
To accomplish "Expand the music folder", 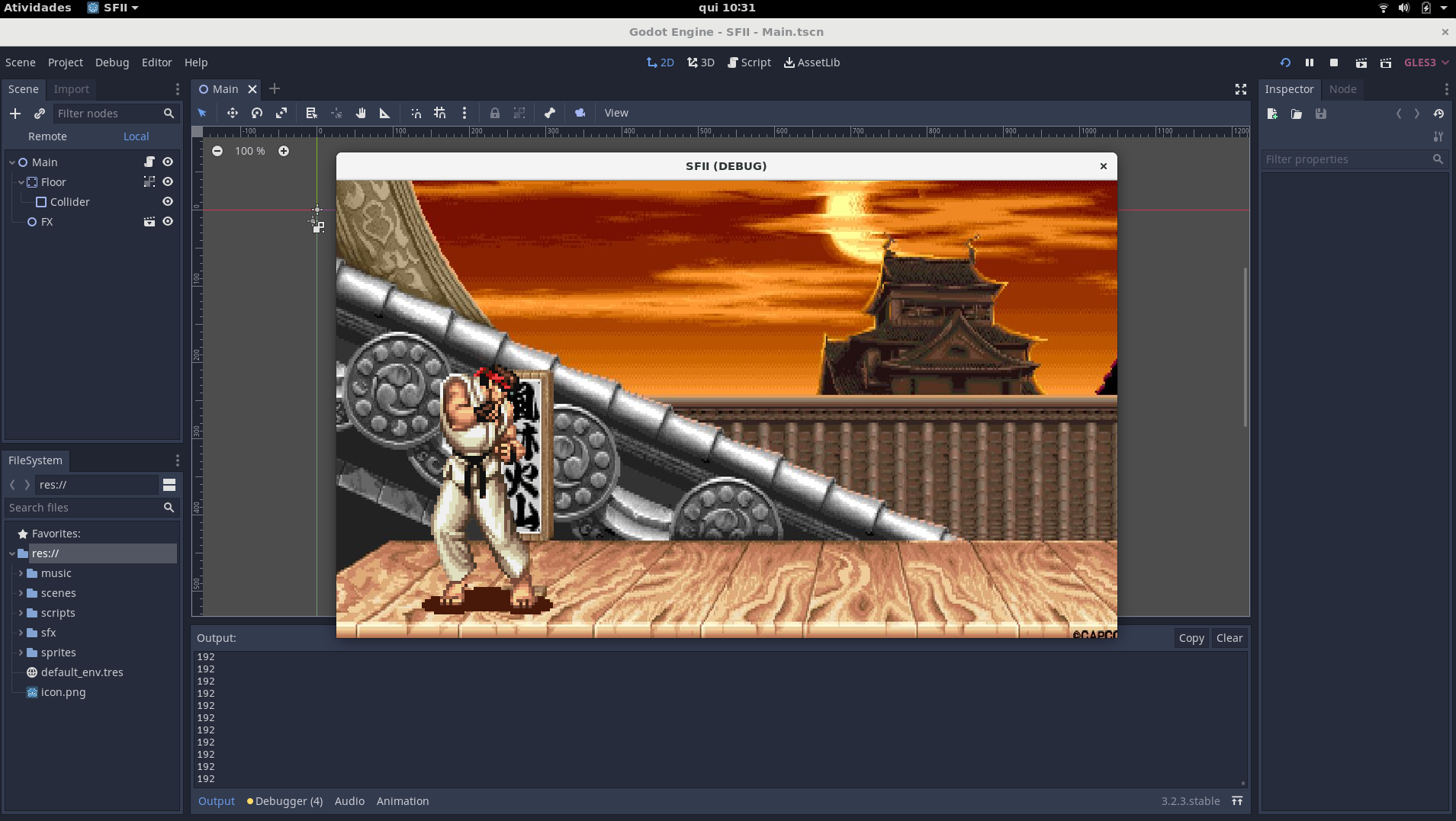I will (x=21, y=573).
